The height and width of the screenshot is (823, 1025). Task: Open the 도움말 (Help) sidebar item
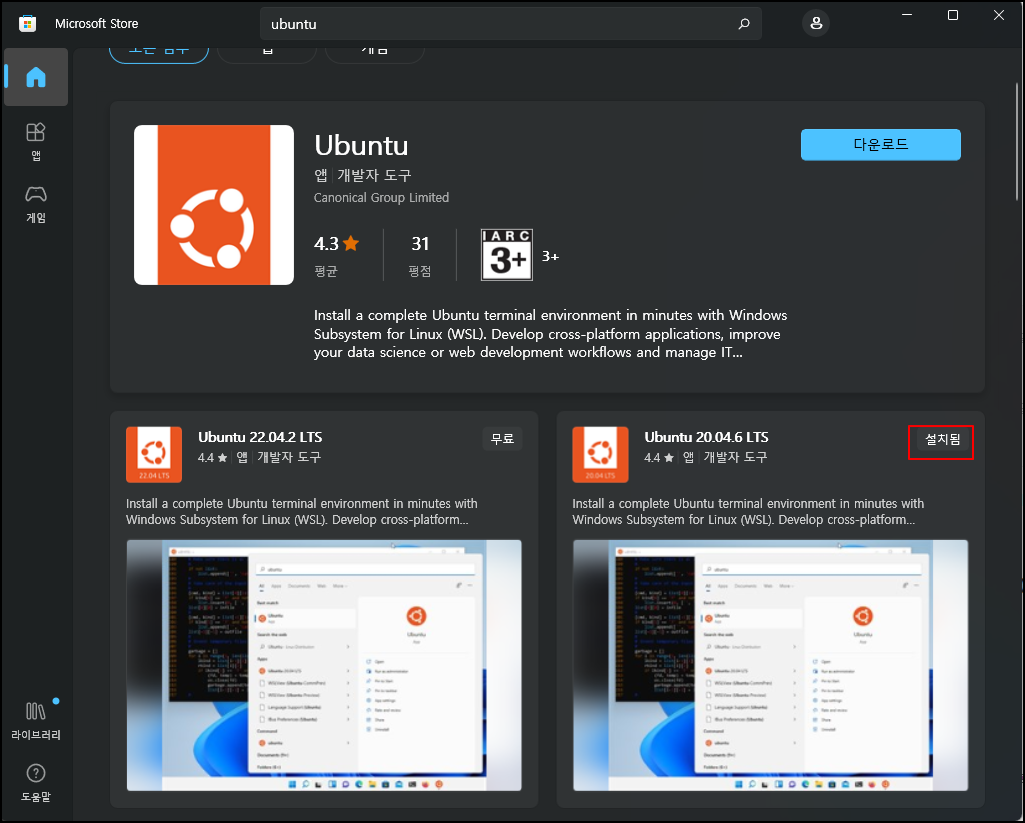tap(36, 782)
